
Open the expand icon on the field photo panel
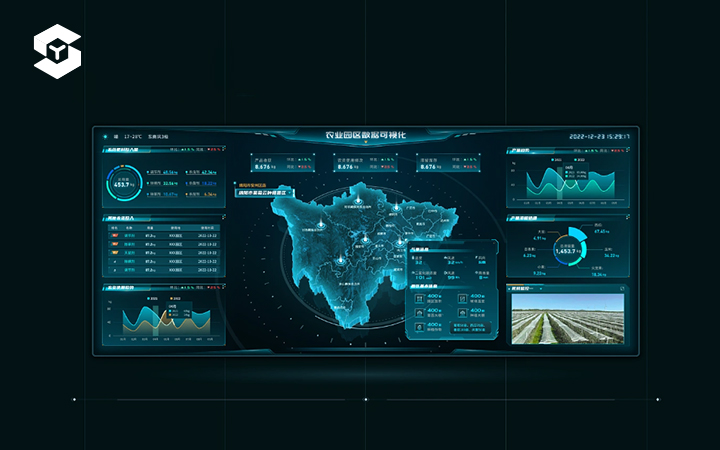pyautogui.click(x=621, y=287)
